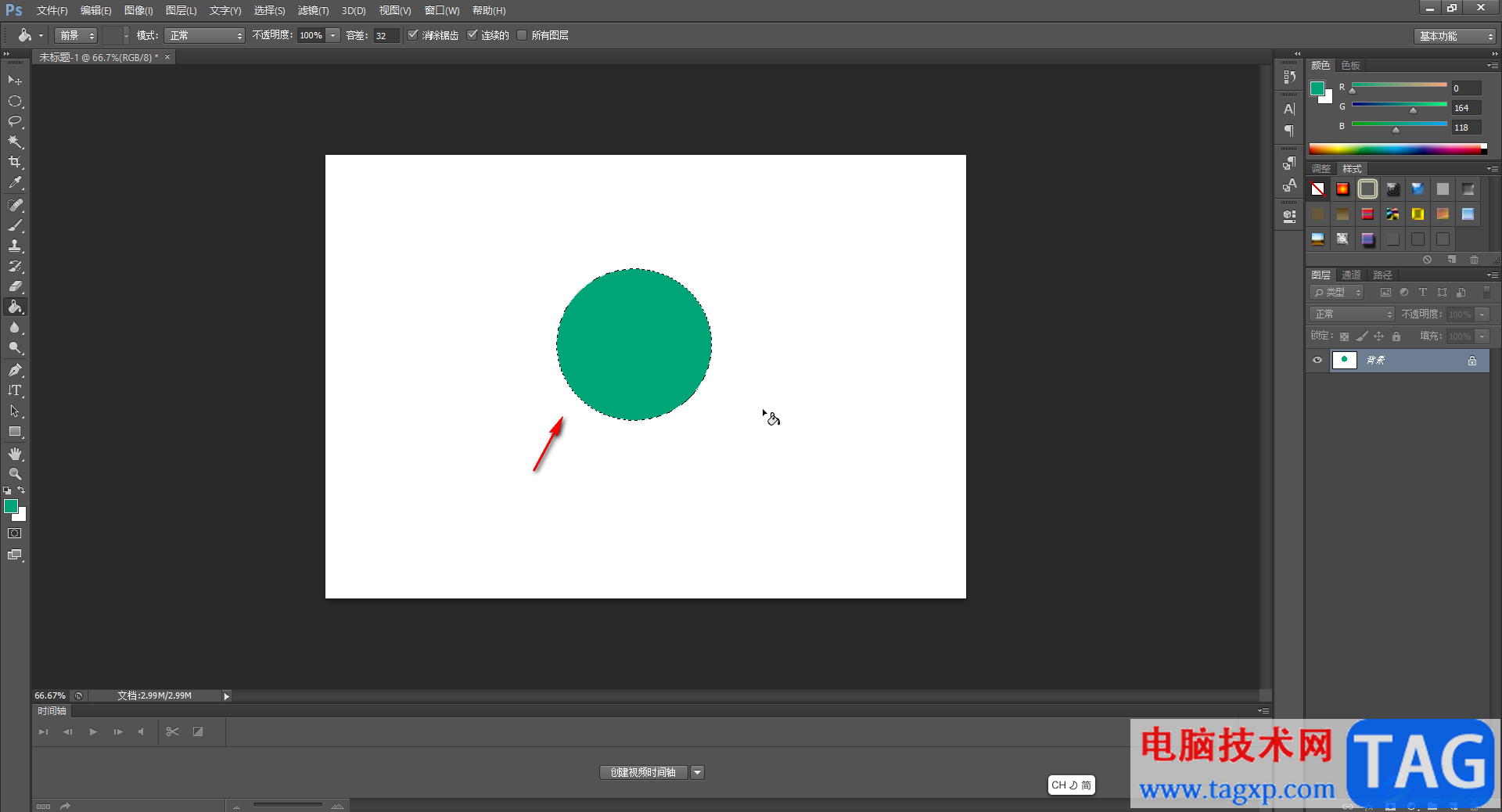This screenshot has width=1502, height=812.
Task: Open the workspace dropdown 基本功能
Action: [1455, 36]
